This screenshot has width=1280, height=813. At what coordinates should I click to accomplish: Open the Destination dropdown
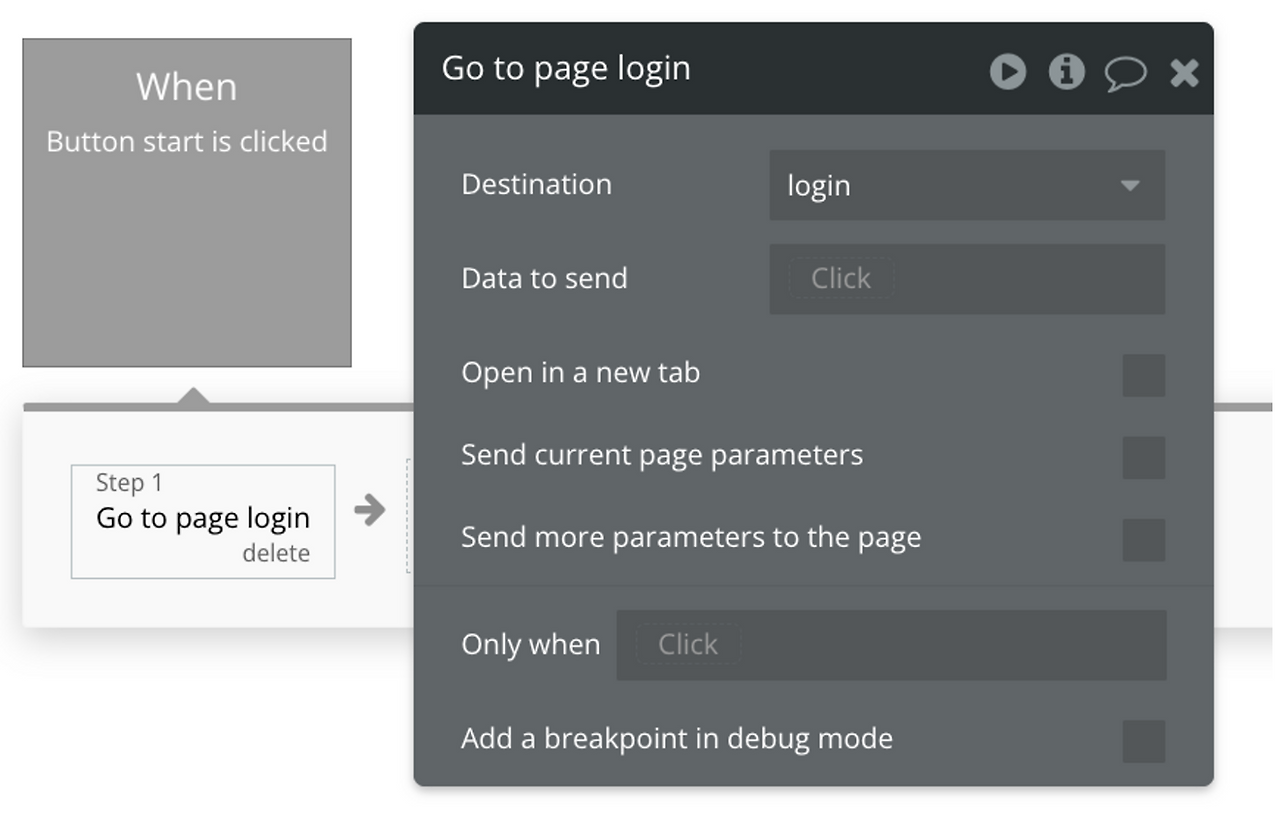coord(966,185)
